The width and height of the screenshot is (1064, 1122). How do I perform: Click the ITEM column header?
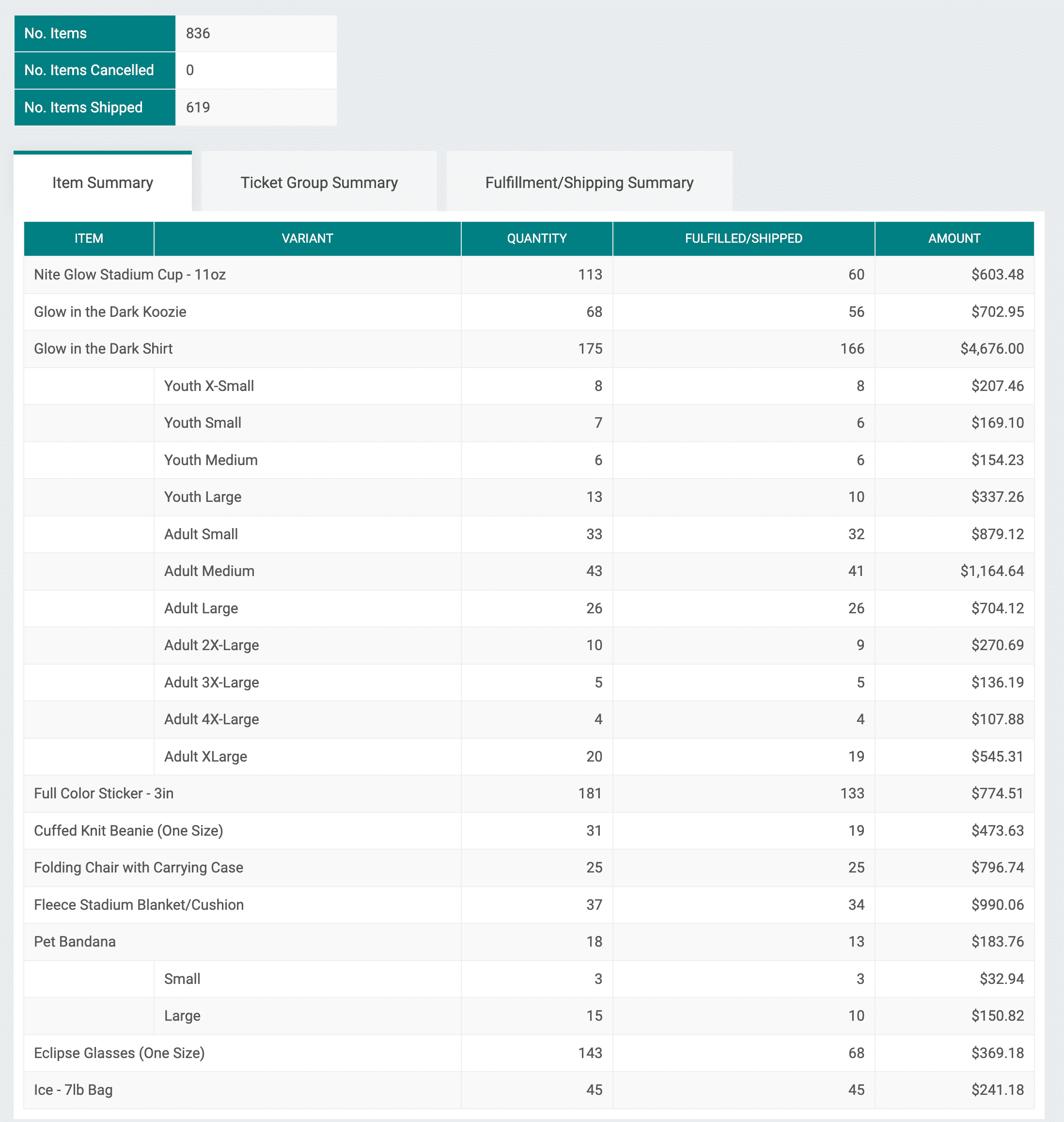[x=89, y=238]
